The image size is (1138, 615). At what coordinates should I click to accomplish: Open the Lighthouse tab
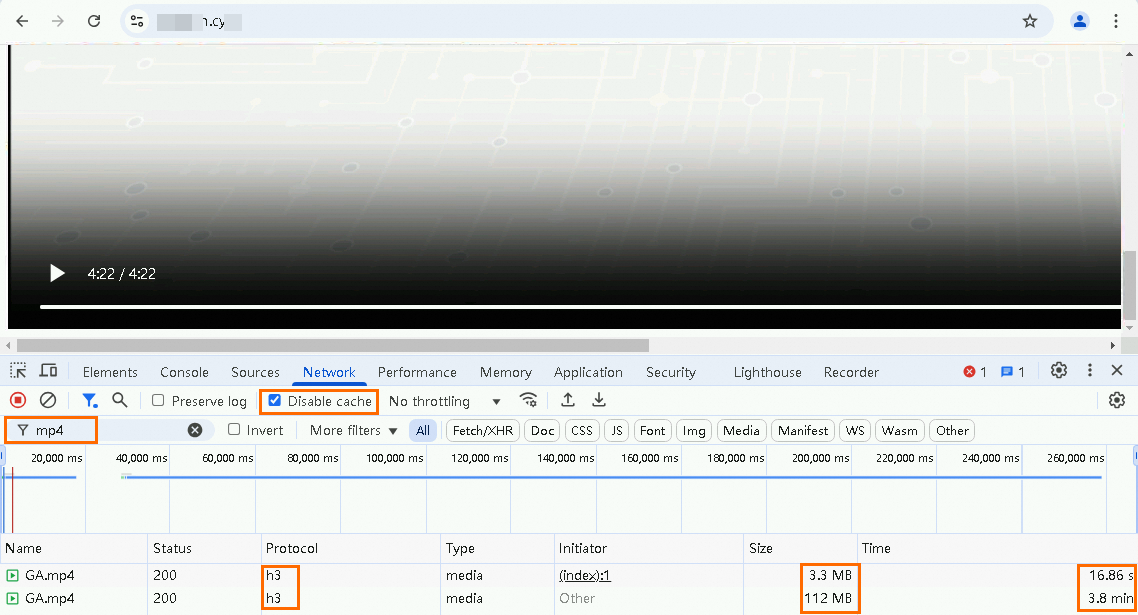click(x=767, y=372)
